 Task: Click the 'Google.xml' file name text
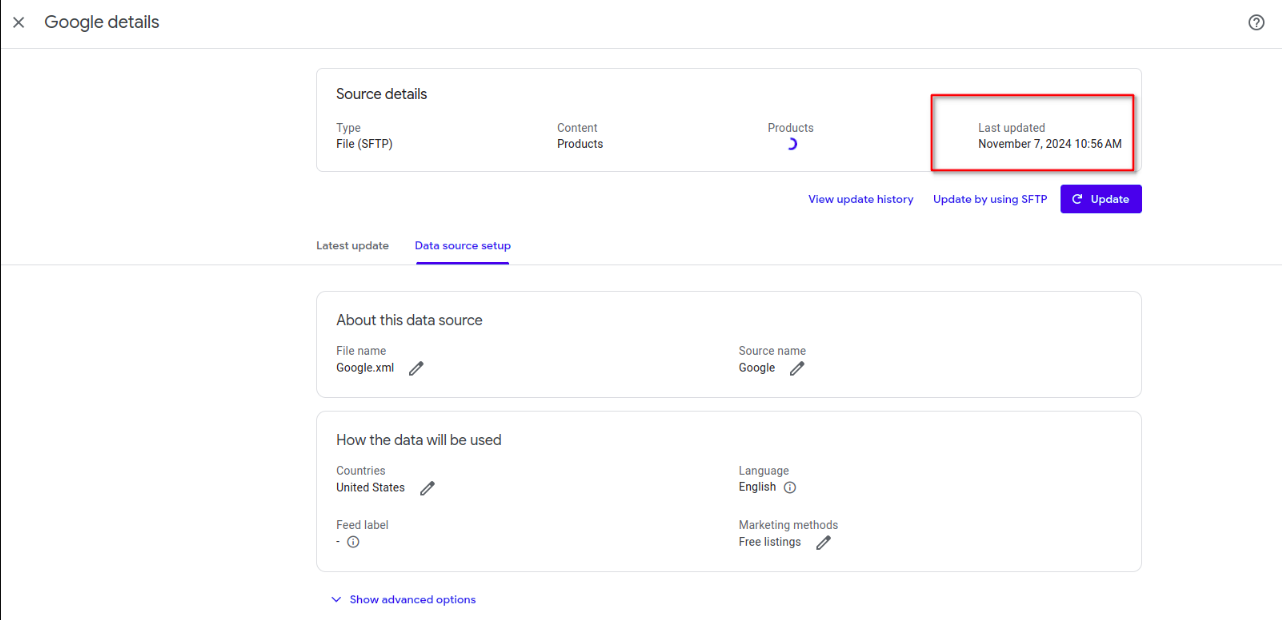tap(365, 368)
